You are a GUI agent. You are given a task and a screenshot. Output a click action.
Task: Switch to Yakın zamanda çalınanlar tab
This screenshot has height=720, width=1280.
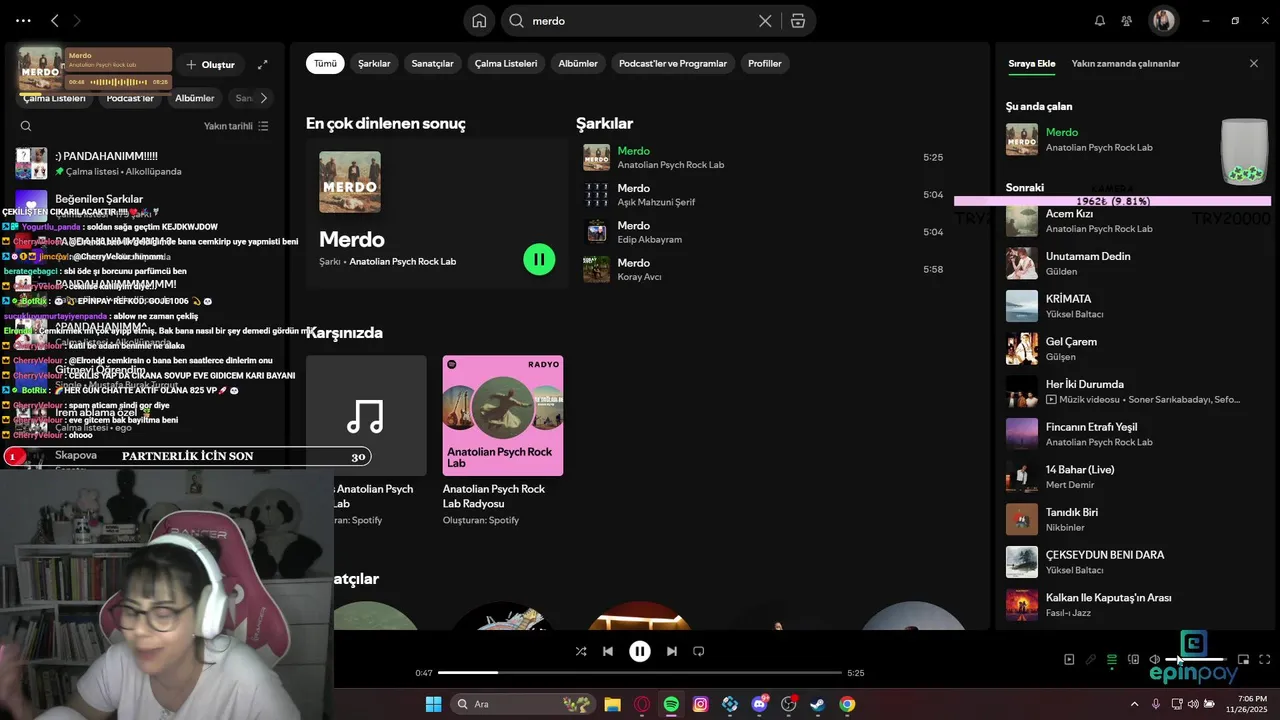coord(1125,63)
